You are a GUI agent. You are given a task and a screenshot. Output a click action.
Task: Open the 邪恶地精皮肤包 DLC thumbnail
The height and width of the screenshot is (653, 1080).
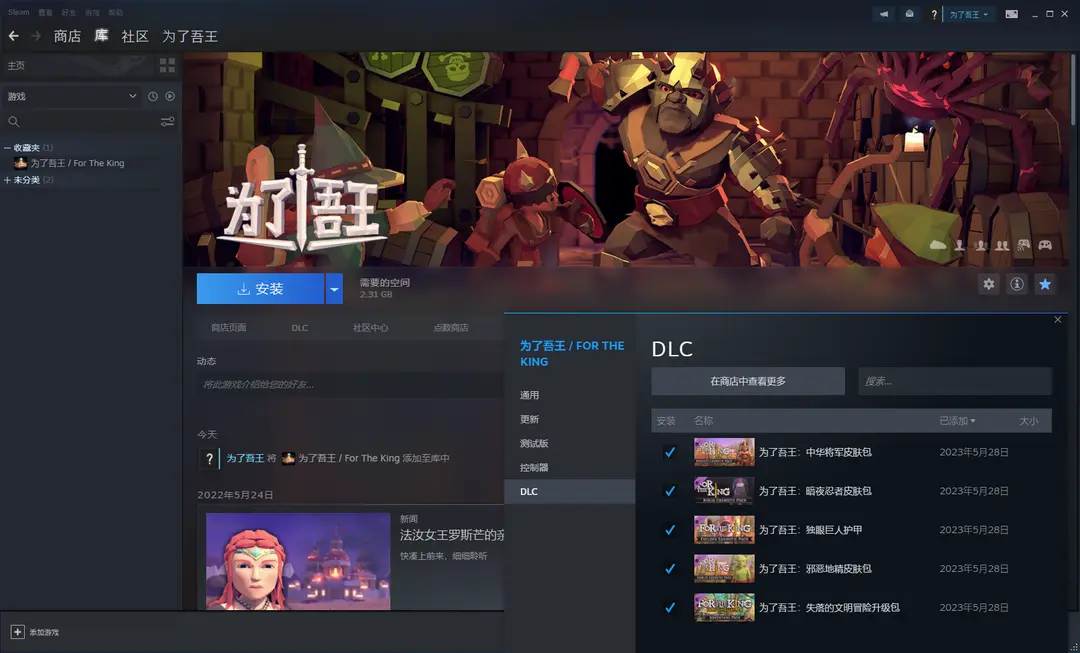point(724,569)
